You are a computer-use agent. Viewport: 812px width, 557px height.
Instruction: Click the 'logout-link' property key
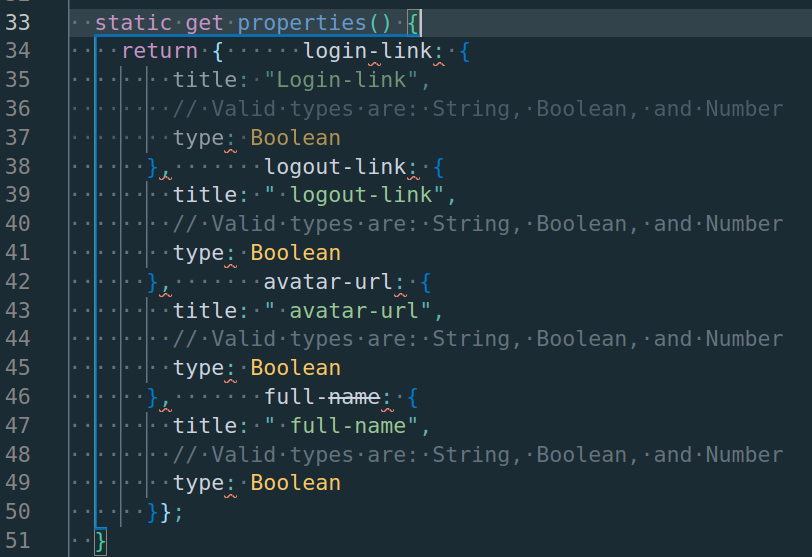point(335,167)
